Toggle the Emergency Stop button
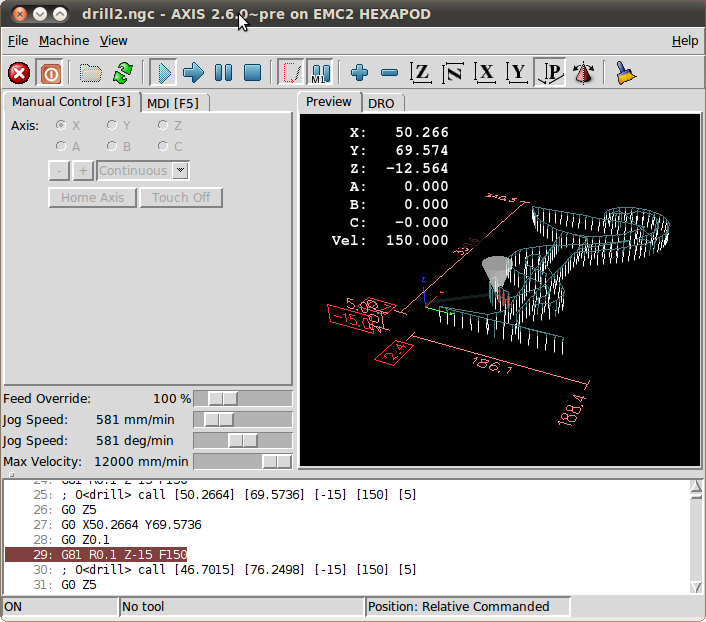This screenshot has height=622, width=706. point(19,73)
